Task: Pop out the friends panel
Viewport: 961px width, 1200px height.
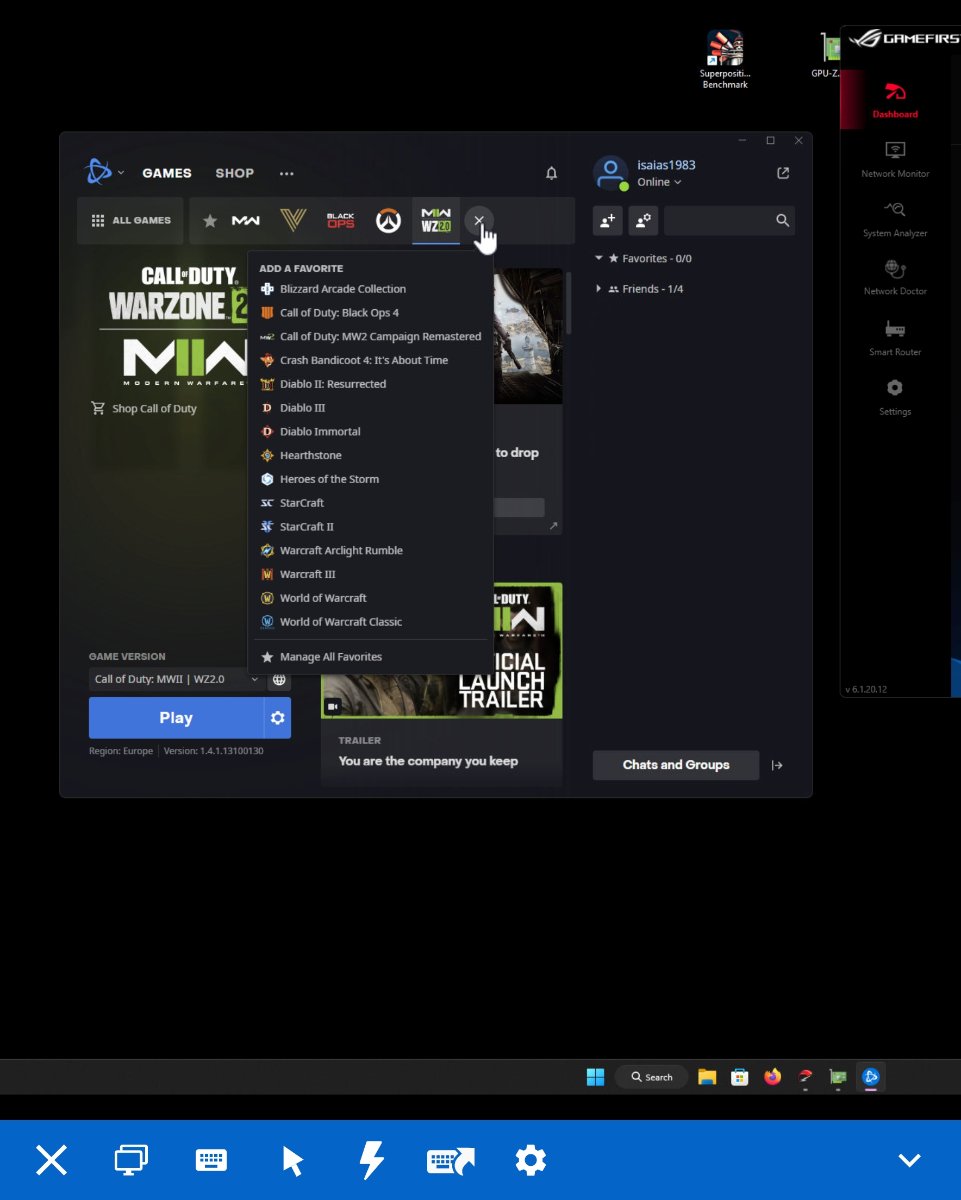Action: pyautogui.click(x=783, y=173)
